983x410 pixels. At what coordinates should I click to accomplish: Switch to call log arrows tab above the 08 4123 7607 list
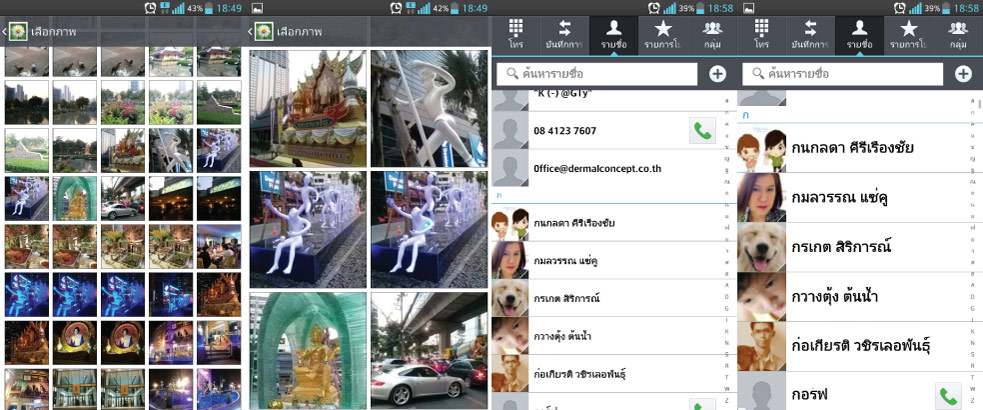point(565,33)
